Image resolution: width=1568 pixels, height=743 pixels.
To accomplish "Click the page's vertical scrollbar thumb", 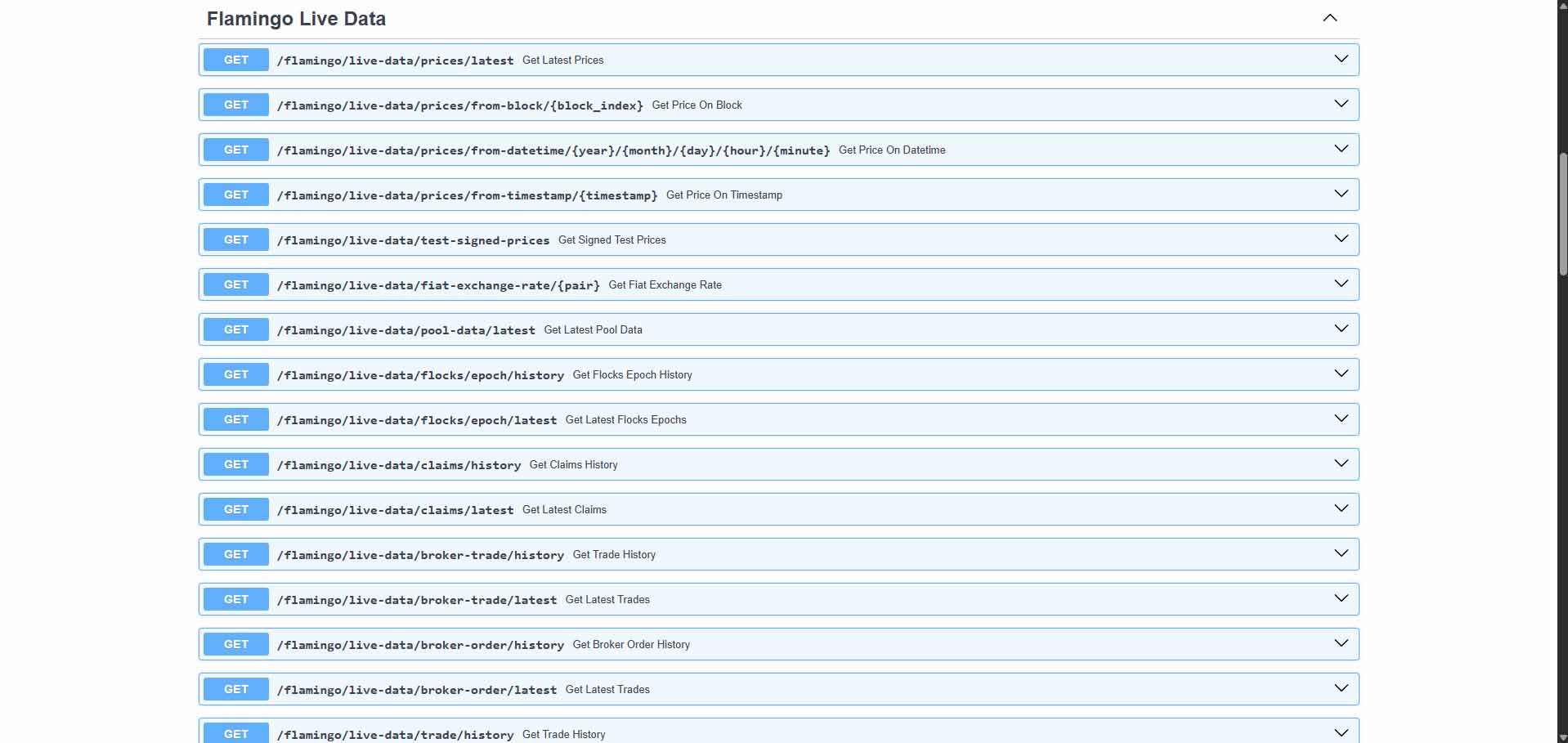I will (1563, 214).
